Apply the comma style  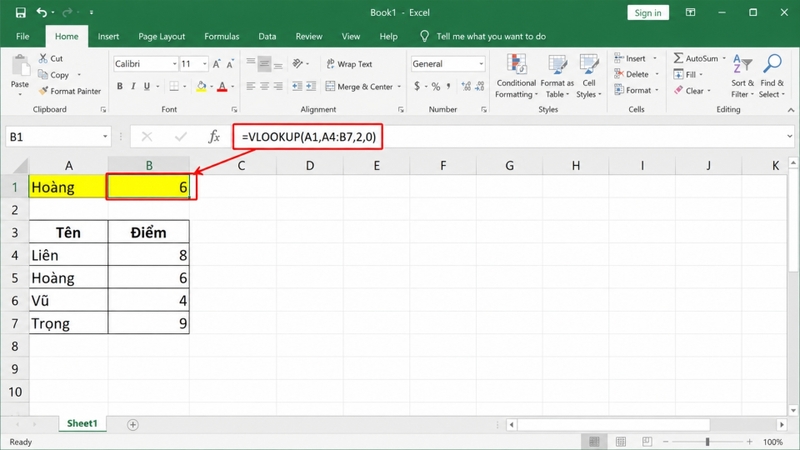pyautogui.click(x=449, y=87)
